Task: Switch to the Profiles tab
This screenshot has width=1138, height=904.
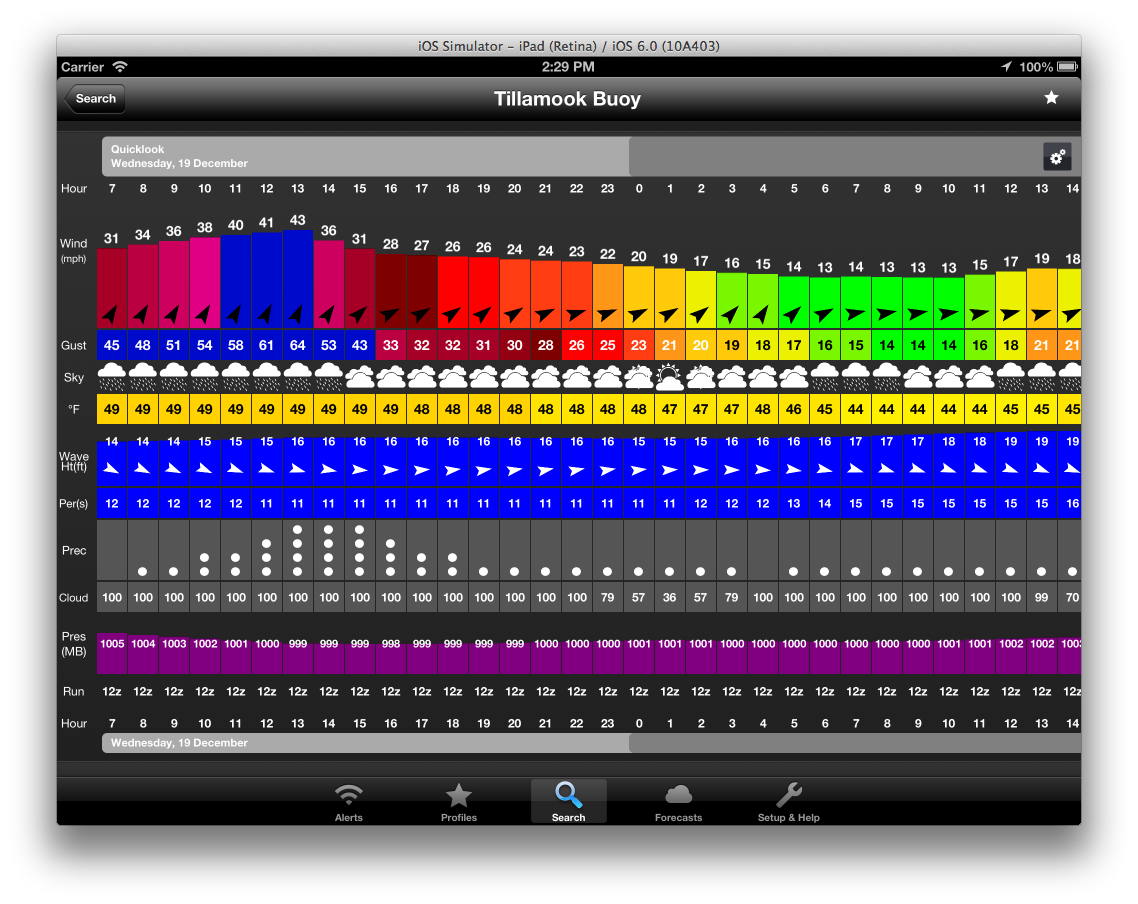Action: pos(459,802)
